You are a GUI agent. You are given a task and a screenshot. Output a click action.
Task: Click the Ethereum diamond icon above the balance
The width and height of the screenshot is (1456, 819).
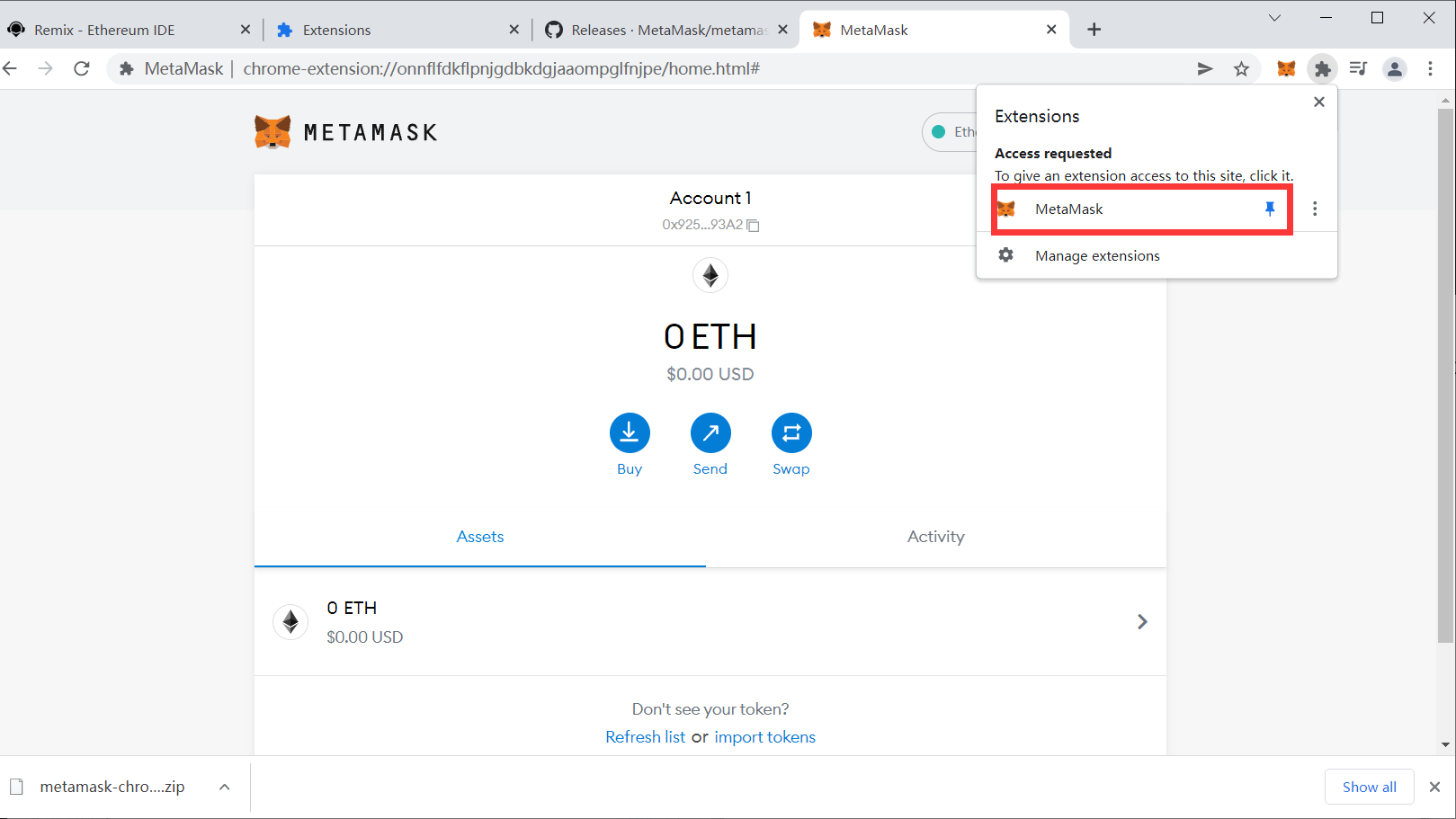[710, 275]
